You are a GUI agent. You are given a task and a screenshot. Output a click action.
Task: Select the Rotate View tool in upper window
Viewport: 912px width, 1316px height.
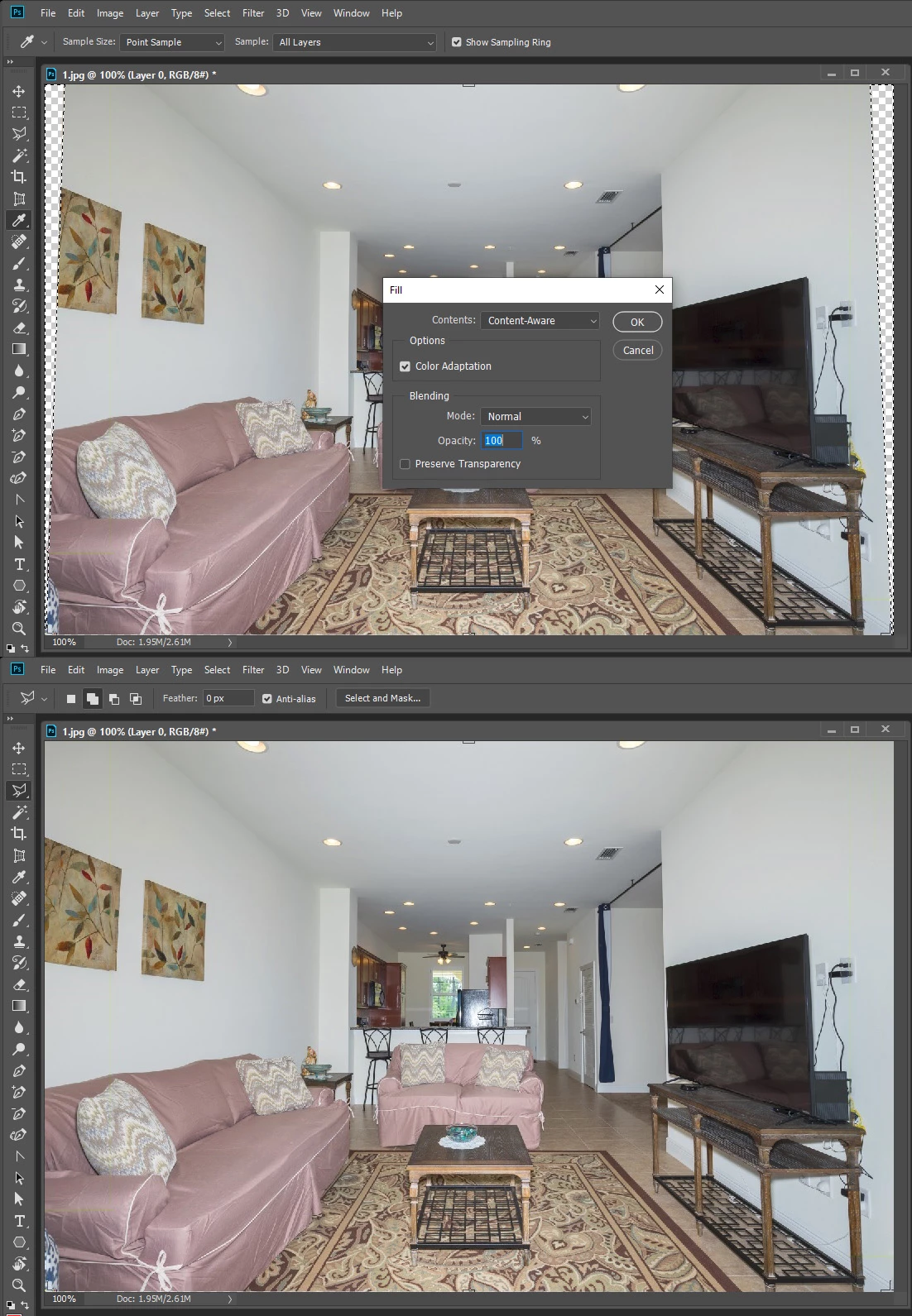coord(19,607)
